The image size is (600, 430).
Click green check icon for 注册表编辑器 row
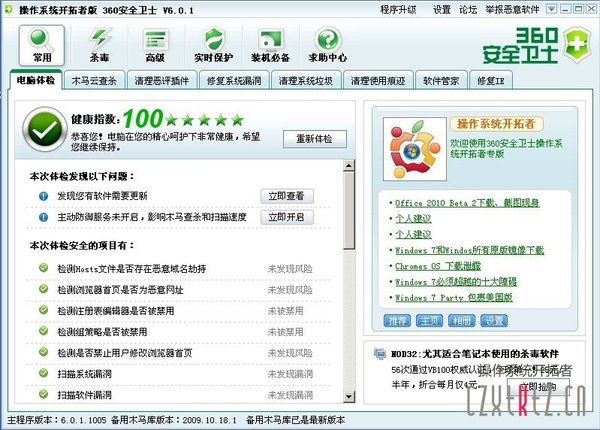point(44,310)
